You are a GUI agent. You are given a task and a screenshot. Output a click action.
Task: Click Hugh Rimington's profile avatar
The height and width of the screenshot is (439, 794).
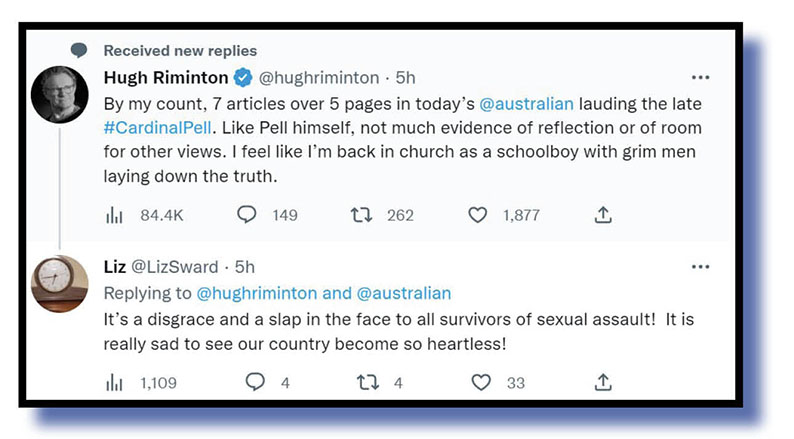pos(61,95)
